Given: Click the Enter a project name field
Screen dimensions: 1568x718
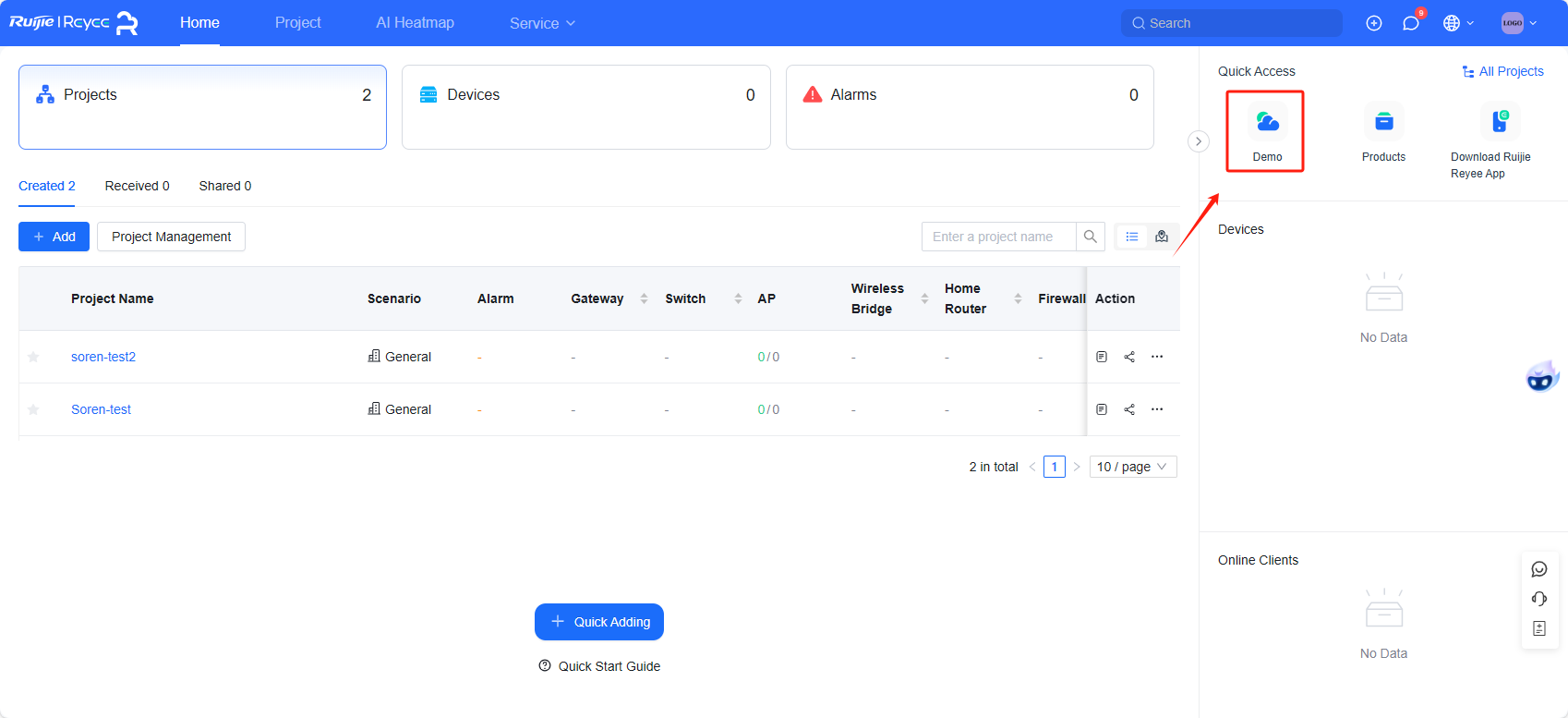Looking at the screenshot, I should tap(998, 237).
